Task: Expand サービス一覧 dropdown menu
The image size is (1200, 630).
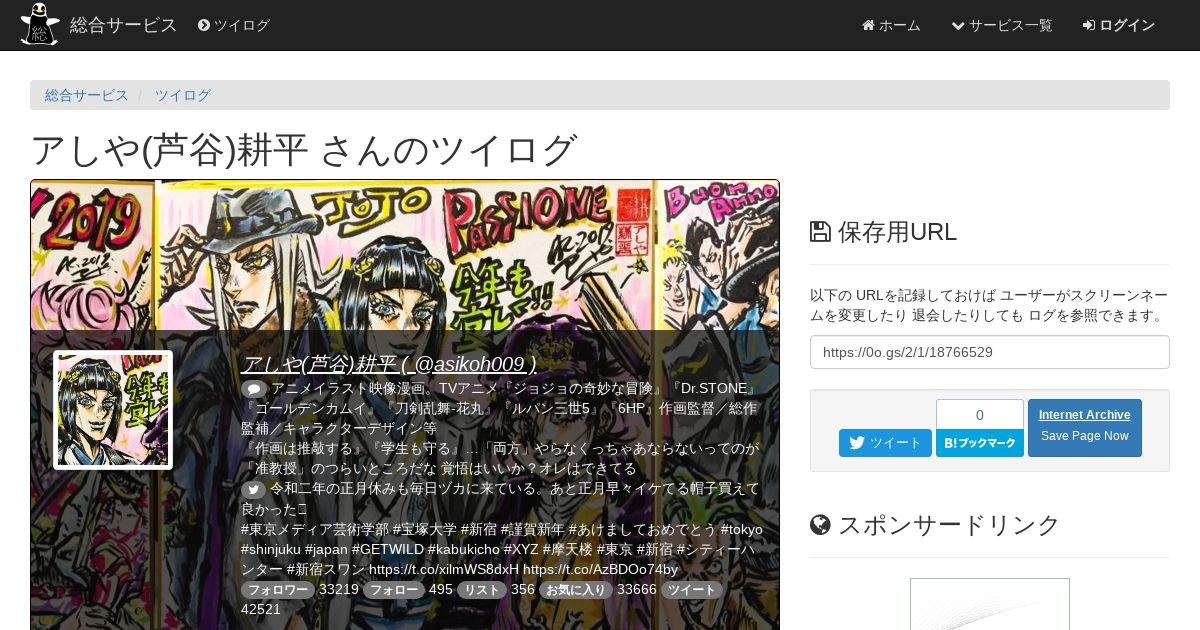Action: click(1002, 25)
